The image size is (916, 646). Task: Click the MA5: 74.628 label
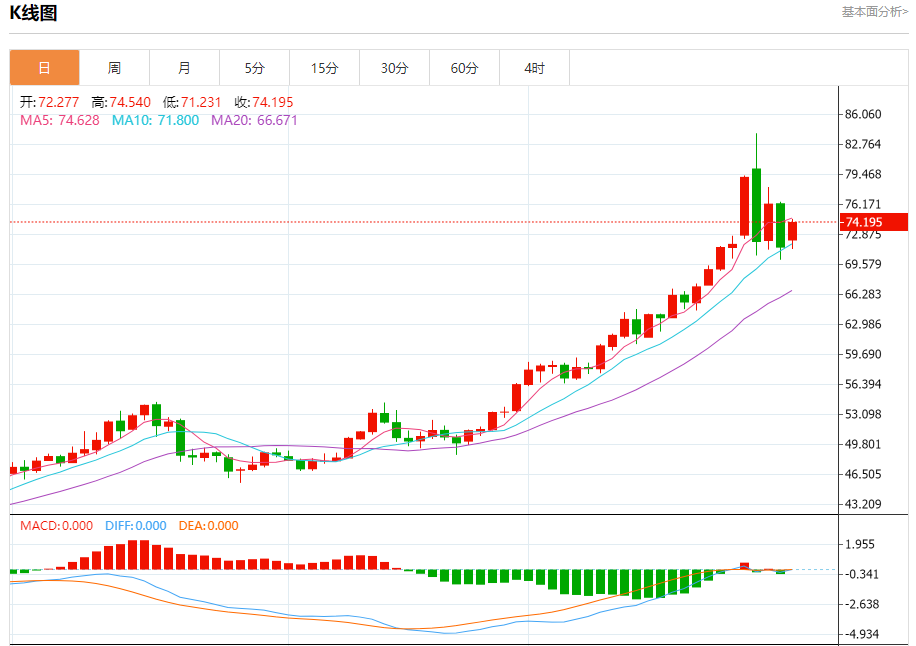click(60, 120)
